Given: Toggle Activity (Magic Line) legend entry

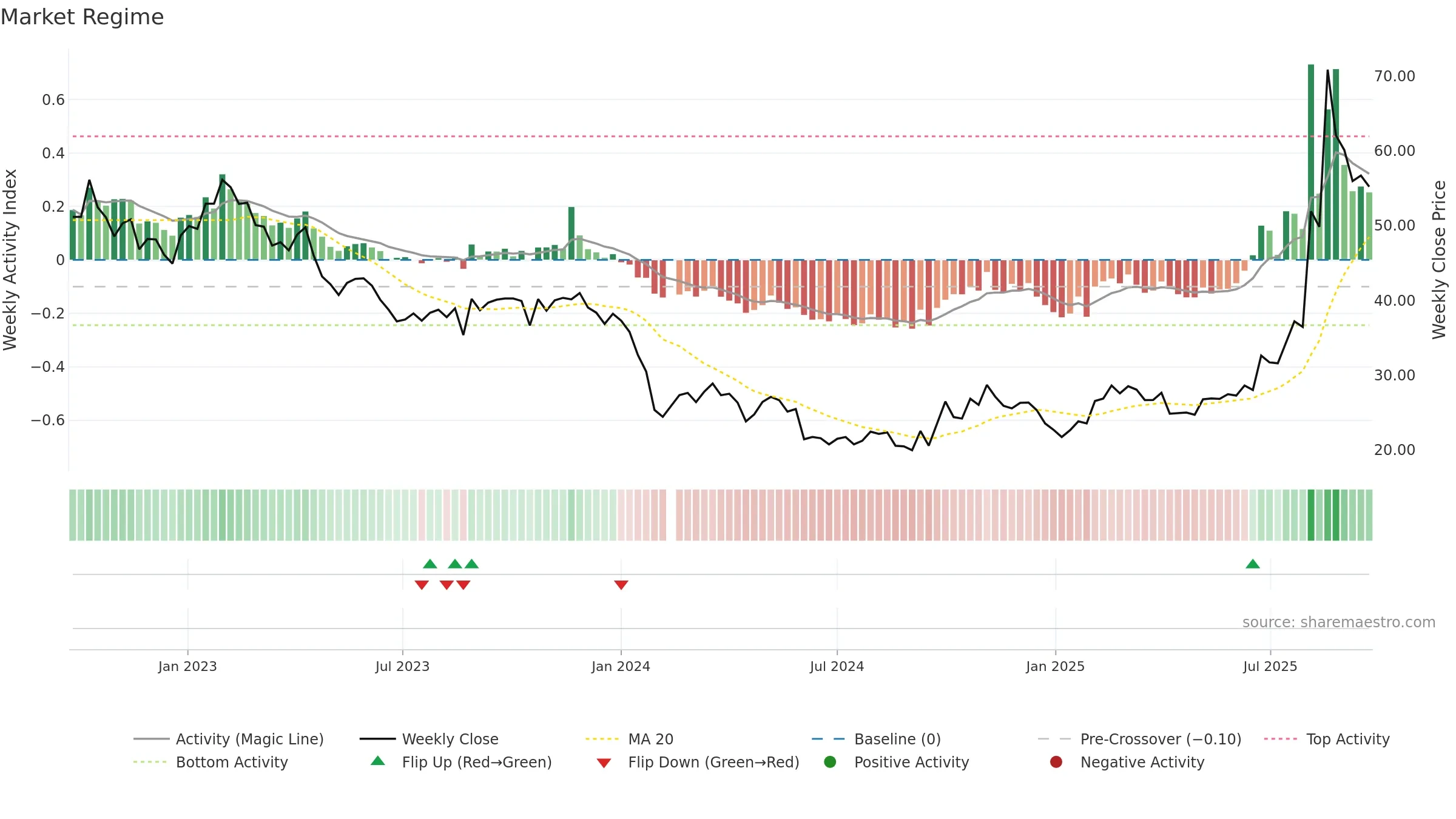Looking at the screenshot, I should [x=229, y=739].
